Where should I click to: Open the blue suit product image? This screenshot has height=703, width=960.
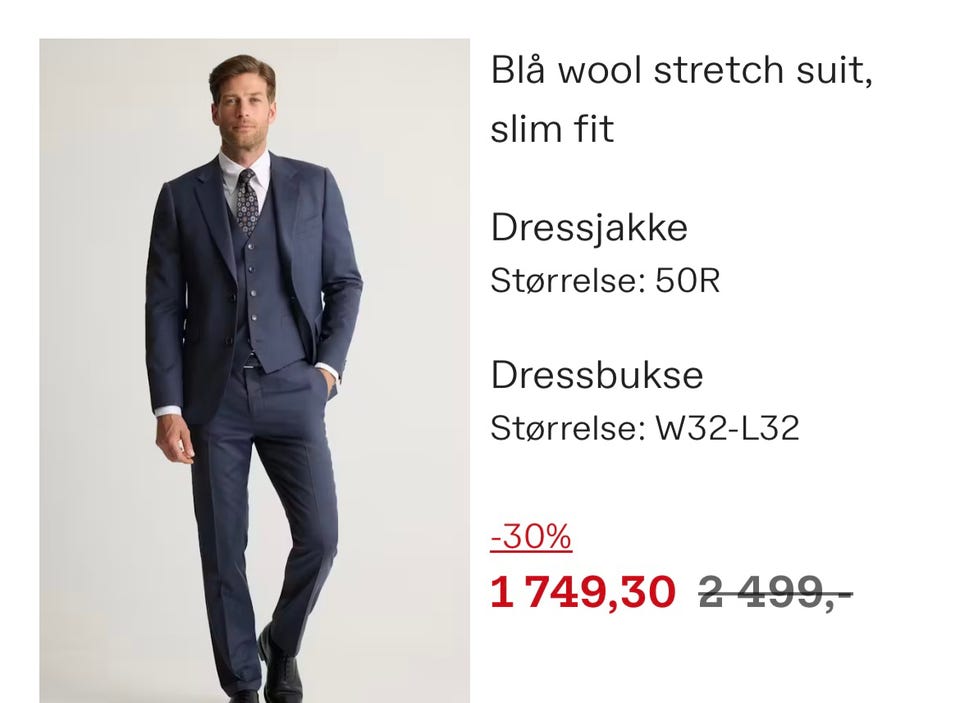coord(255,370)
